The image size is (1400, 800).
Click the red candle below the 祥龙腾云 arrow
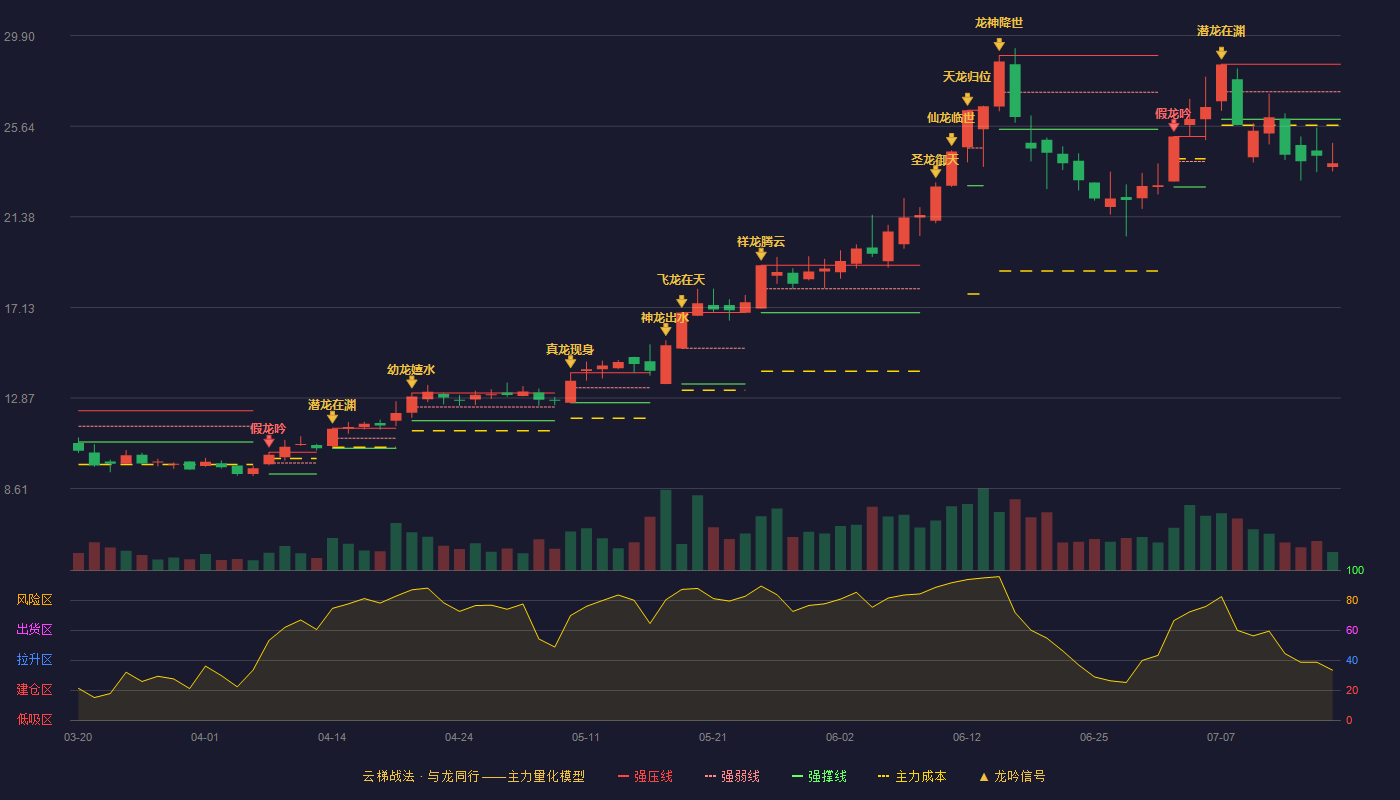point(761,286)
